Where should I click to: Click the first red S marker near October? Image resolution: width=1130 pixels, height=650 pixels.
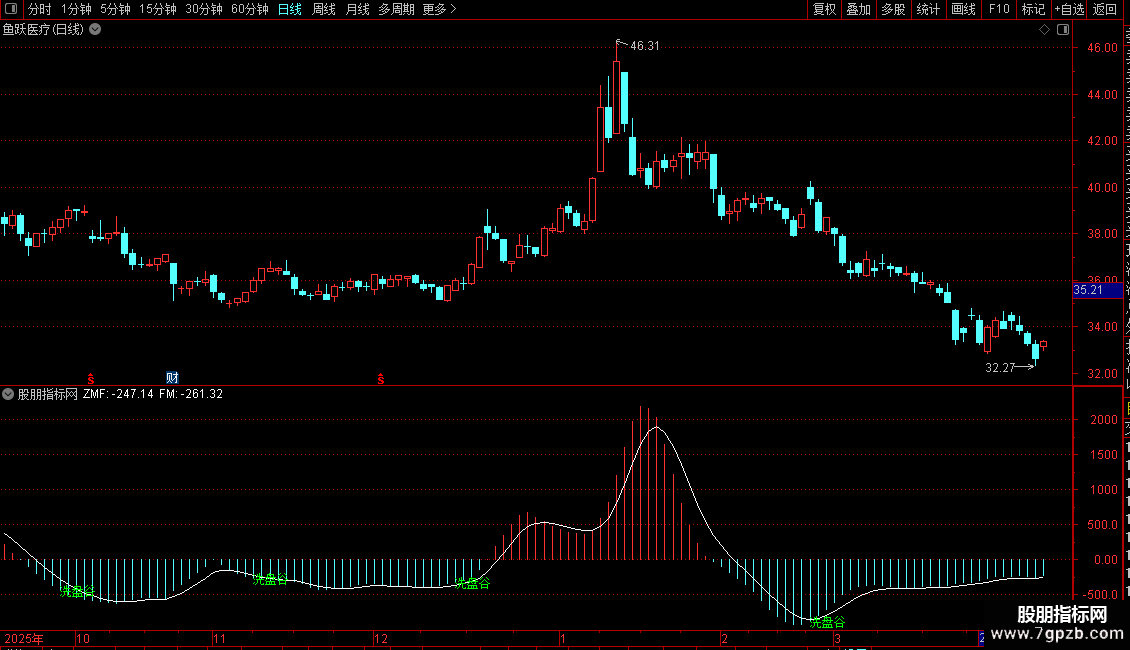(91, 379)
